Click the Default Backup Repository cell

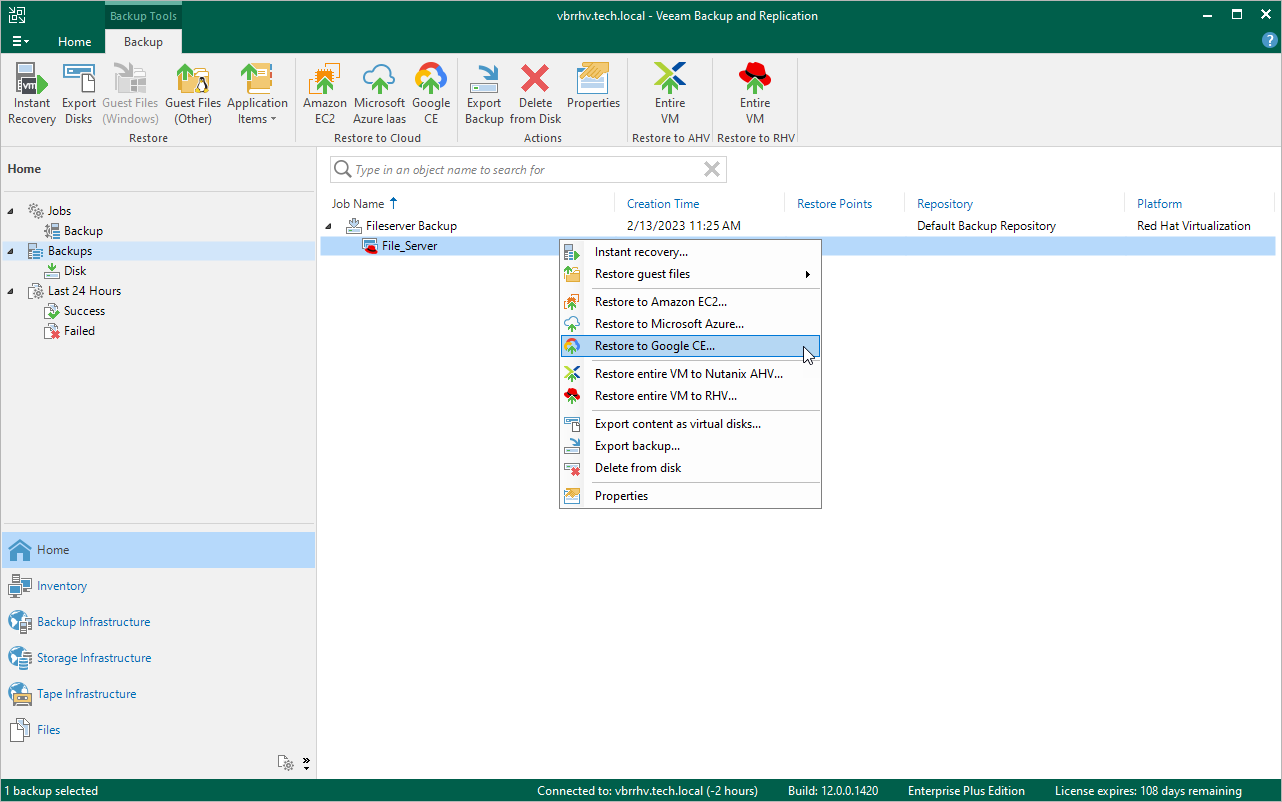coord(986,226)
